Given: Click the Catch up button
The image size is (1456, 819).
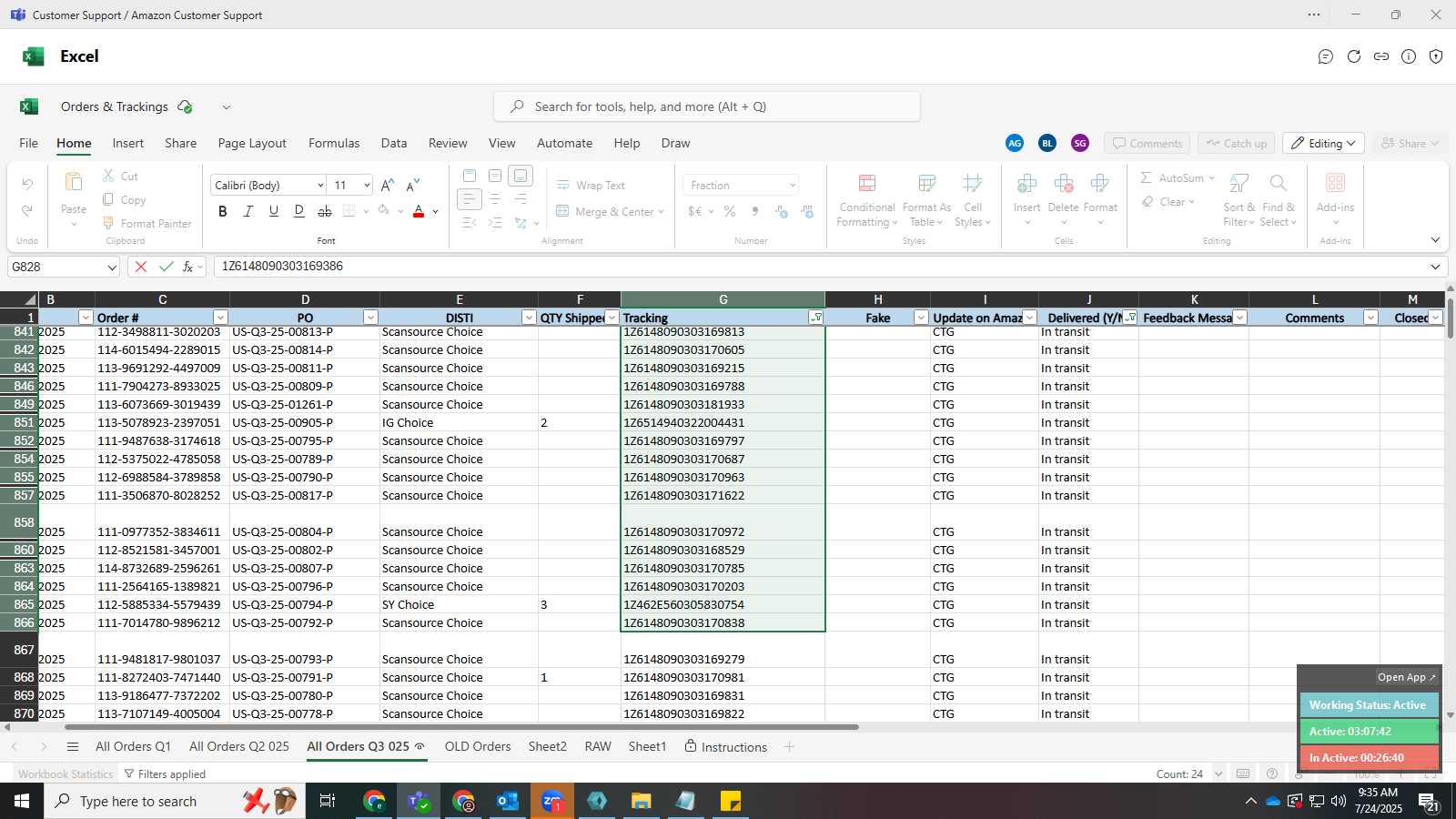Looking at the screenshot, I should pos(1236,144).
